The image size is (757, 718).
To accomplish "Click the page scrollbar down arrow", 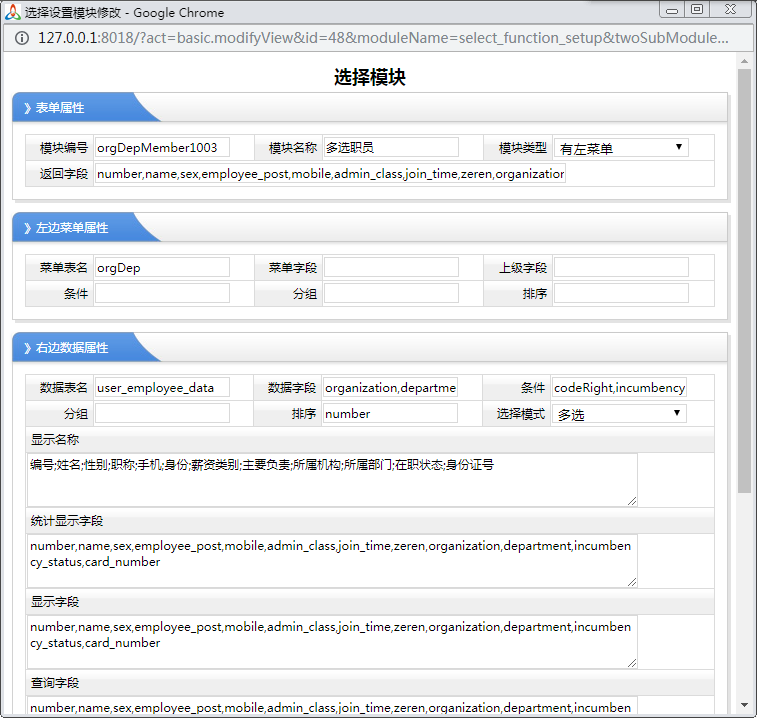I will (x=744, y=706).
